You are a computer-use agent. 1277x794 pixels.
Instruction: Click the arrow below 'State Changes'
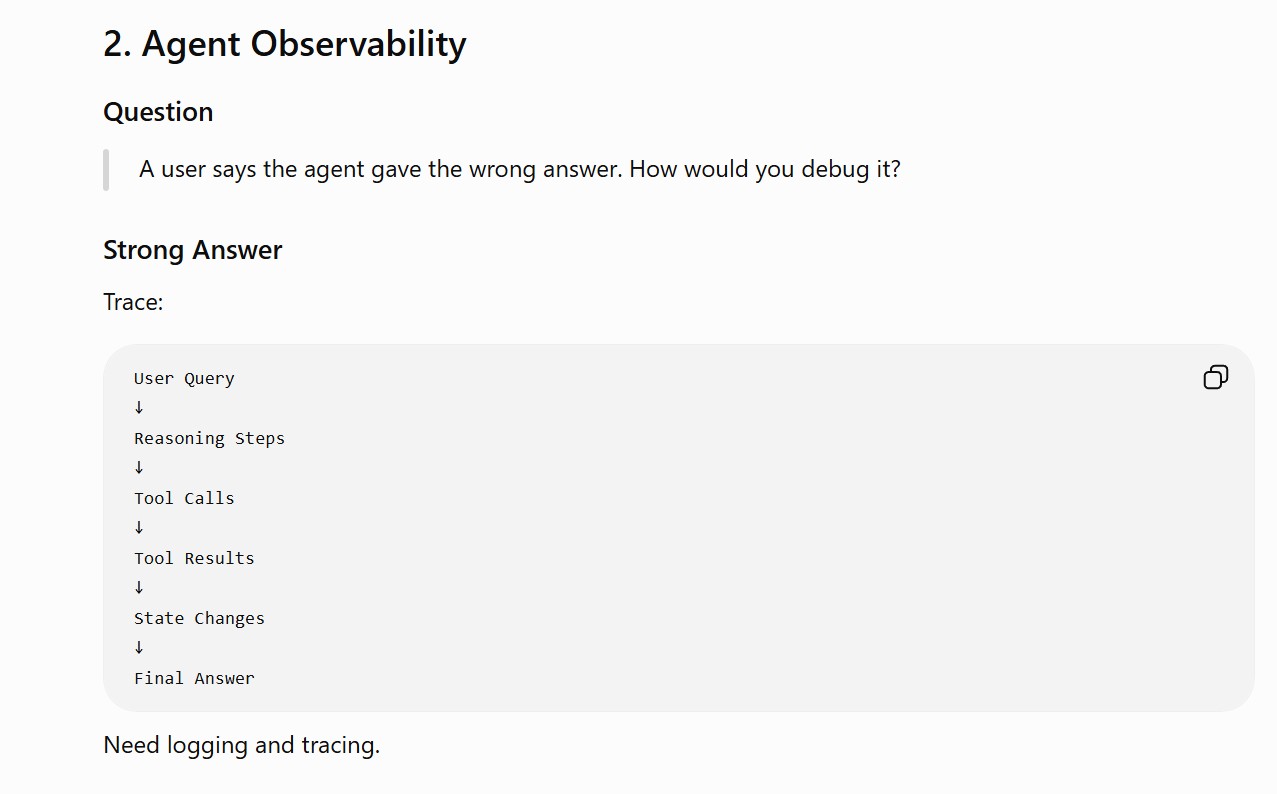click(139, 648)
